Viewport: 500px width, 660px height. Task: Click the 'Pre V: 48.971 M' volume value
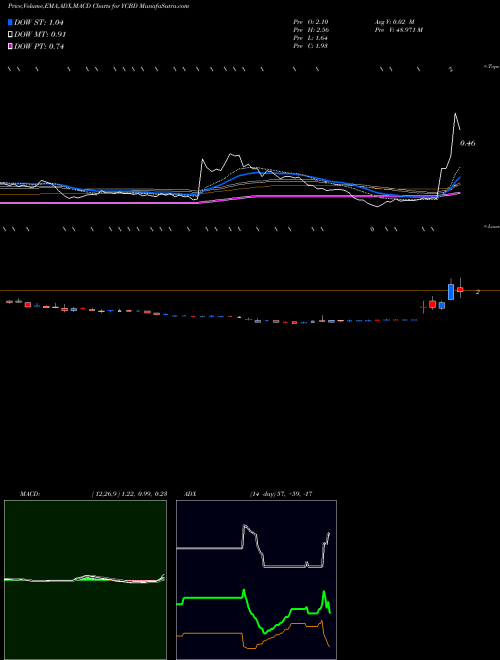click(399, 30)
